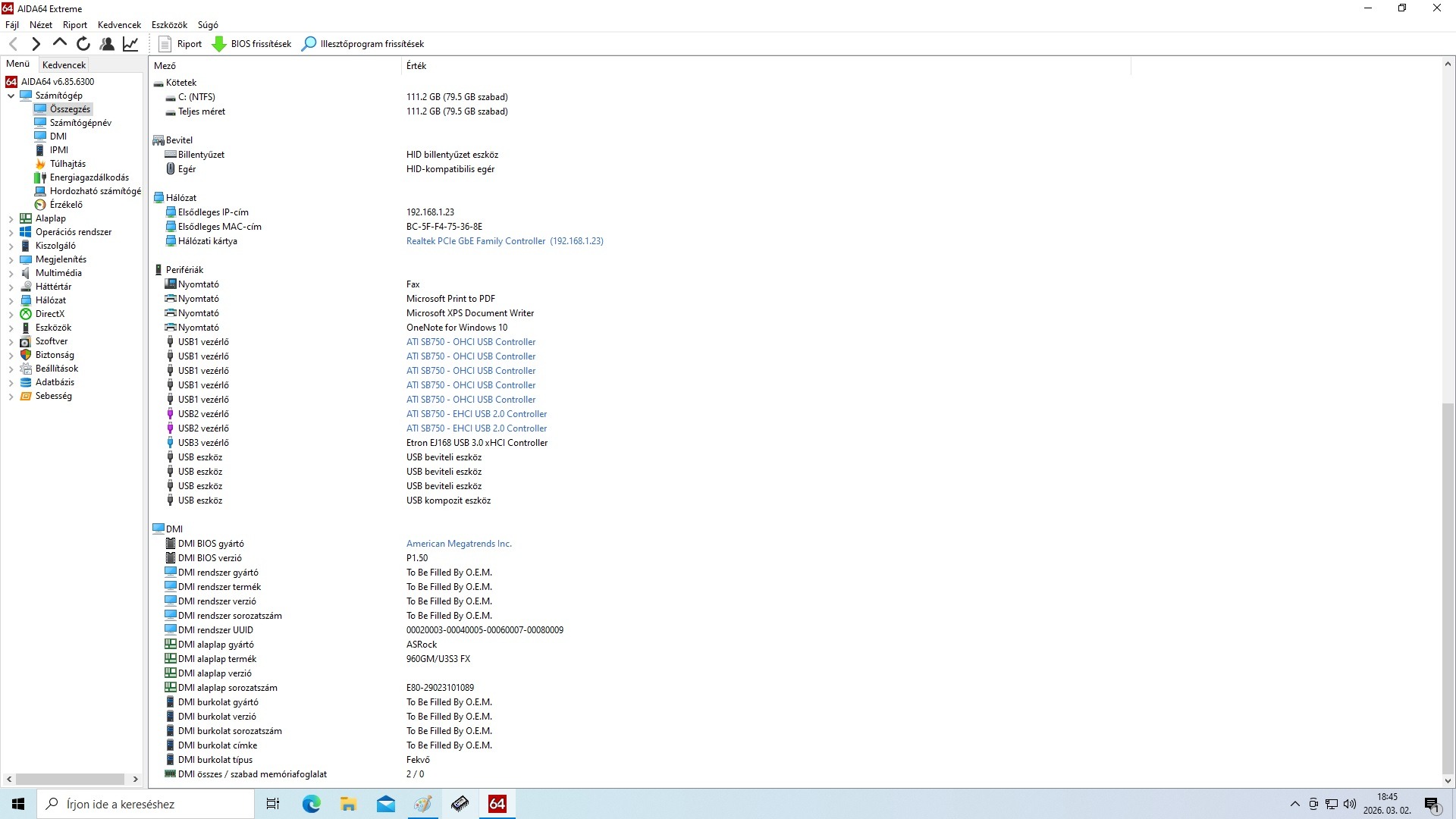Open the user/Favorites person icon
Image resolution: width=1456 pixels, height=819 pixels.
(x=107, y=44)
